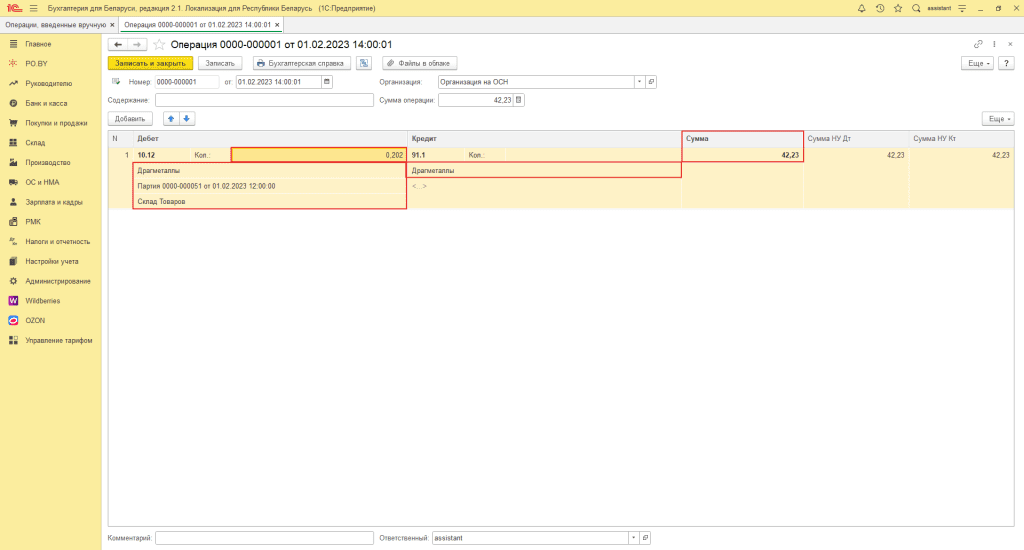This screenshot has height=550, width=1024.
Task: Click the Добавить button
Action: [130, 118]
